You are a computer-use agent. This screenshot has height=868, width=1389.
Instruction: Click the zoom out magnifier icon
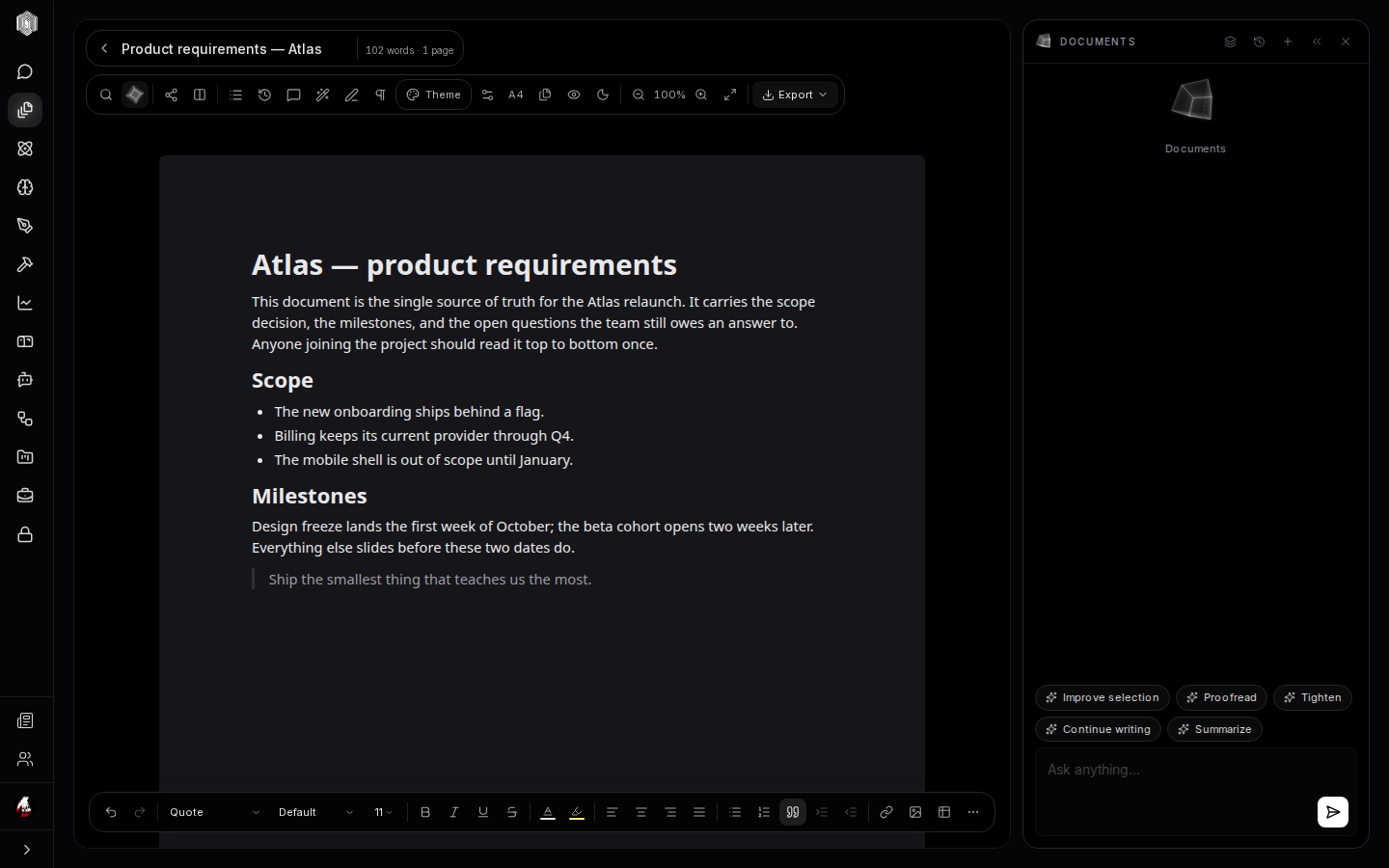point(639,95)
